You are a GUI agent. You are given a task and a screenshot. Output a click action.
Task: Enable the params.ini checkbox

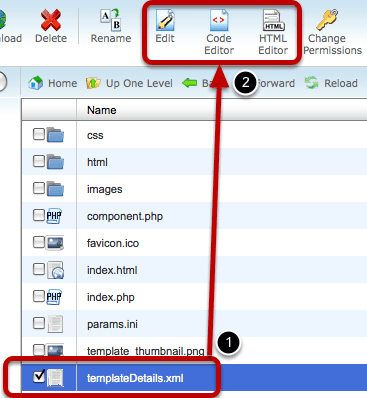point(39,323)
